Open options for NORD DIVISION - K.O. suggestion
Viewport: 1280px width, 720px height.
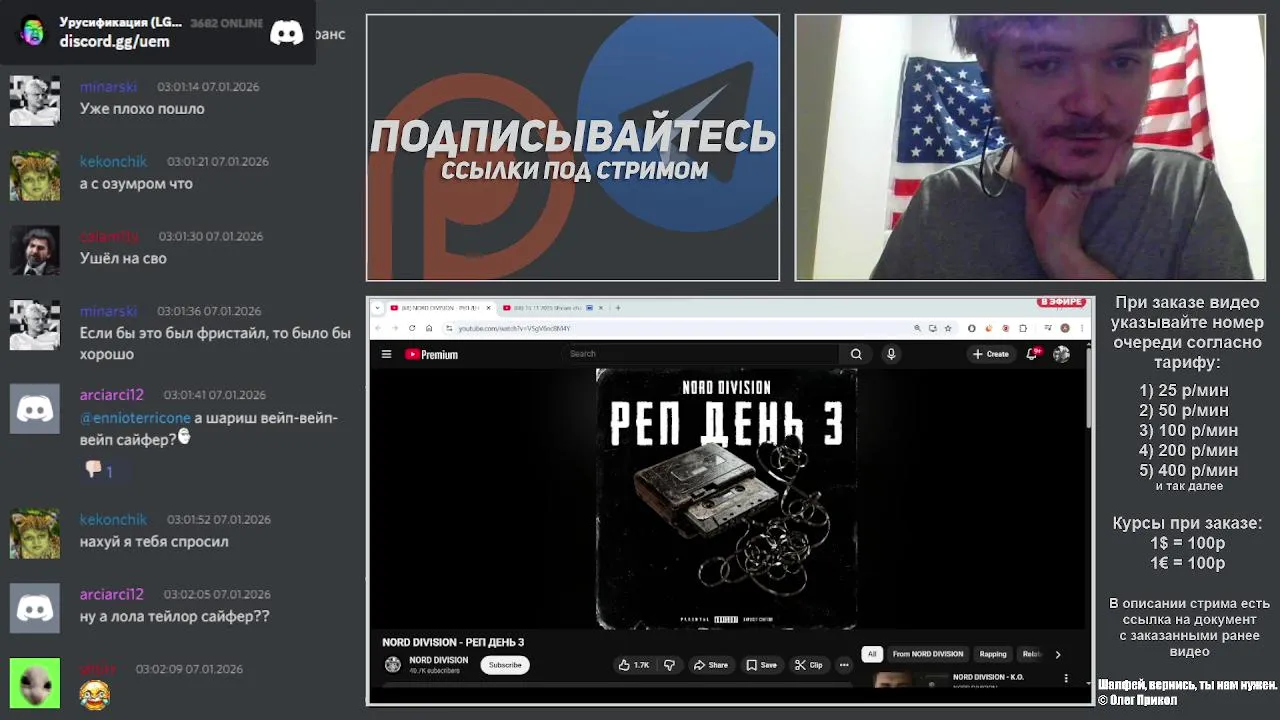tap(1065, 678)
